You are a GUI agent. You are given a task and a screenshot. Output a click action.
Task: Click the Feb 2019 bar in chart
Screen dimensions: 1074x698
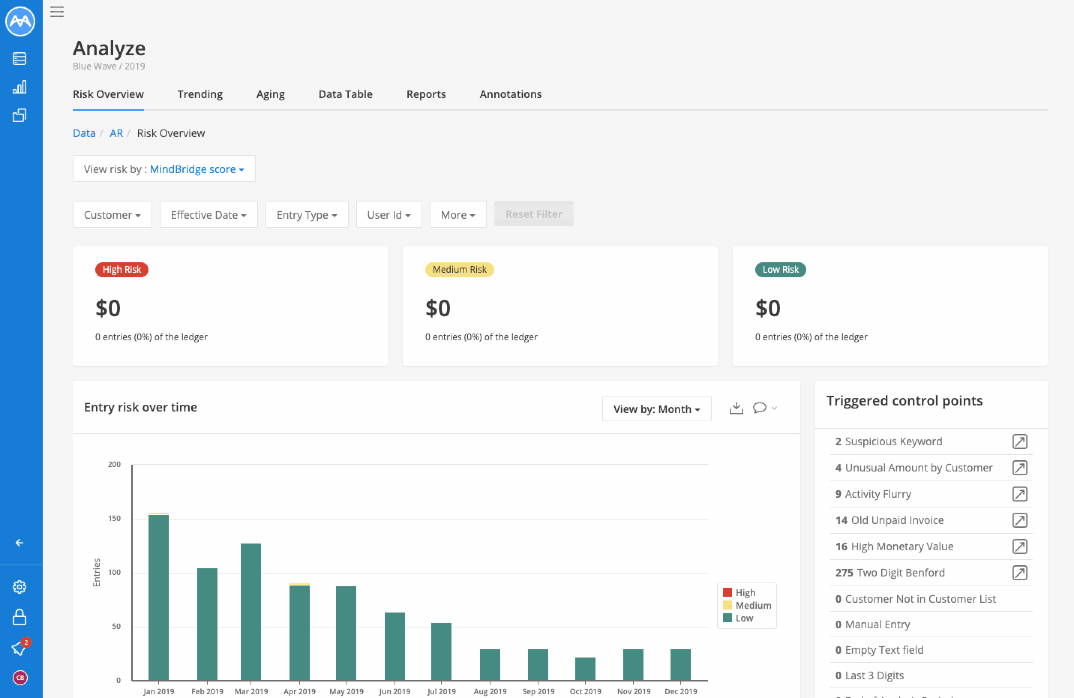coord(208,624)
